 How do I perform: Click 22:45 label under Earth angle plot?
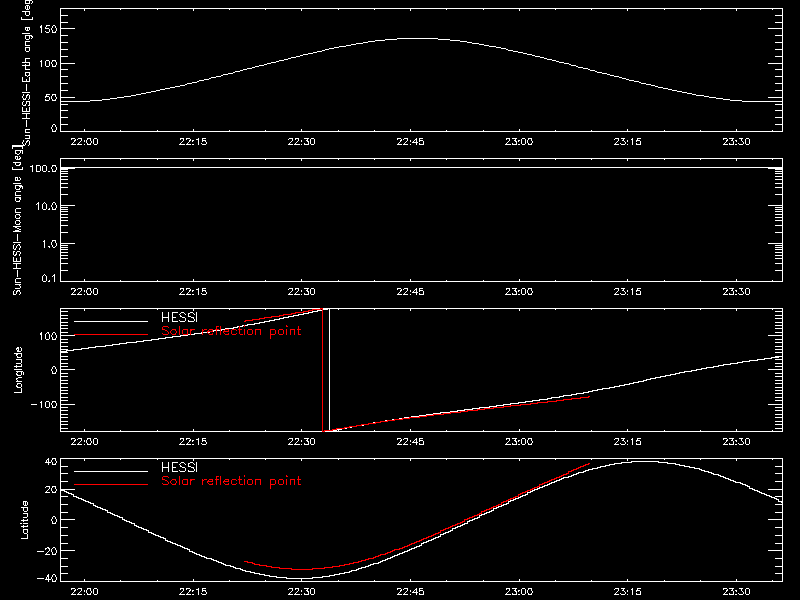coord(410,141)
